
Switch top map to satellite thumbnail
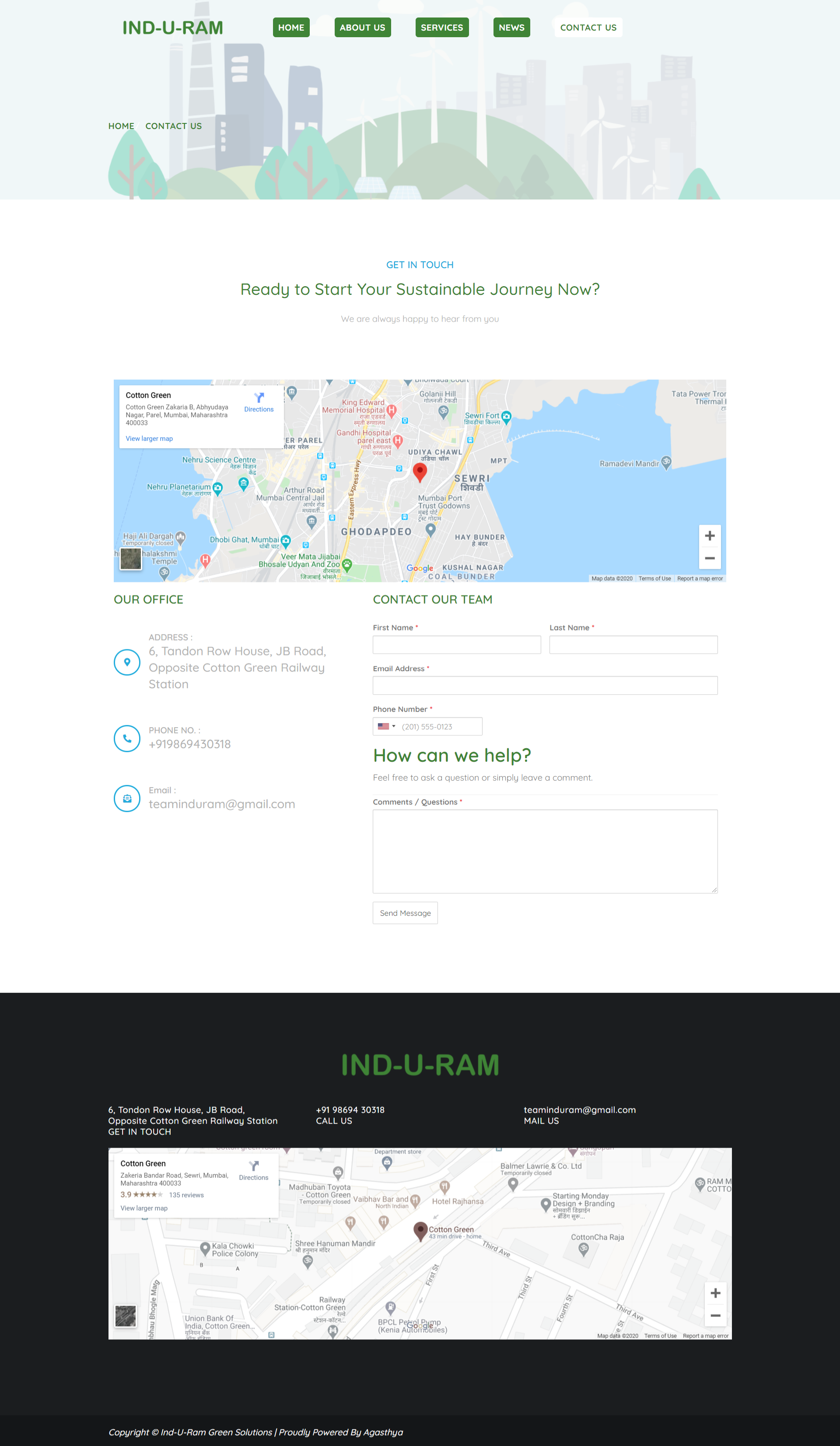(131, 558)
